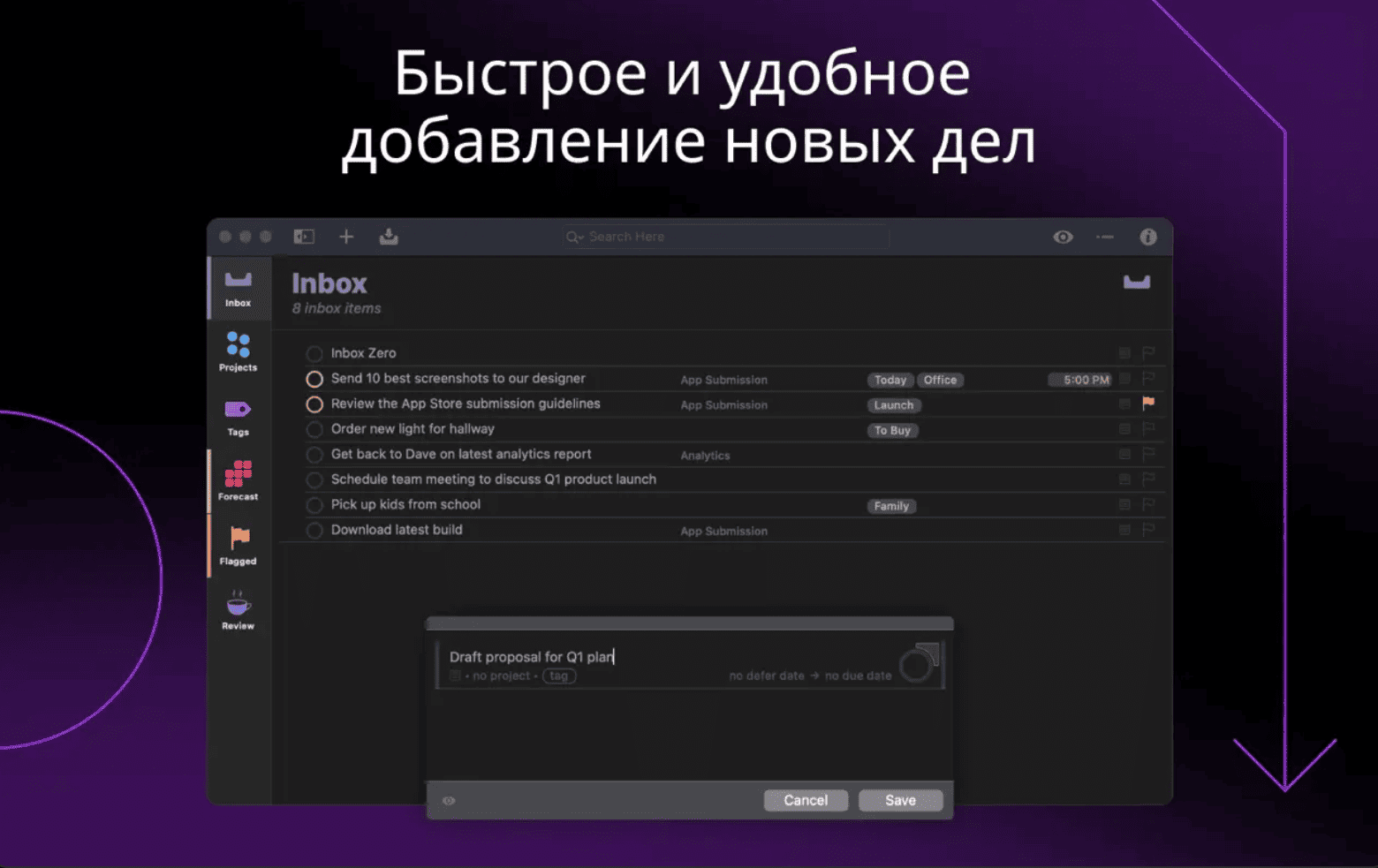Viewport: 1378px width, 868px height.
Task: Set the 'no defer date' field
Action: tap(767, 676)
